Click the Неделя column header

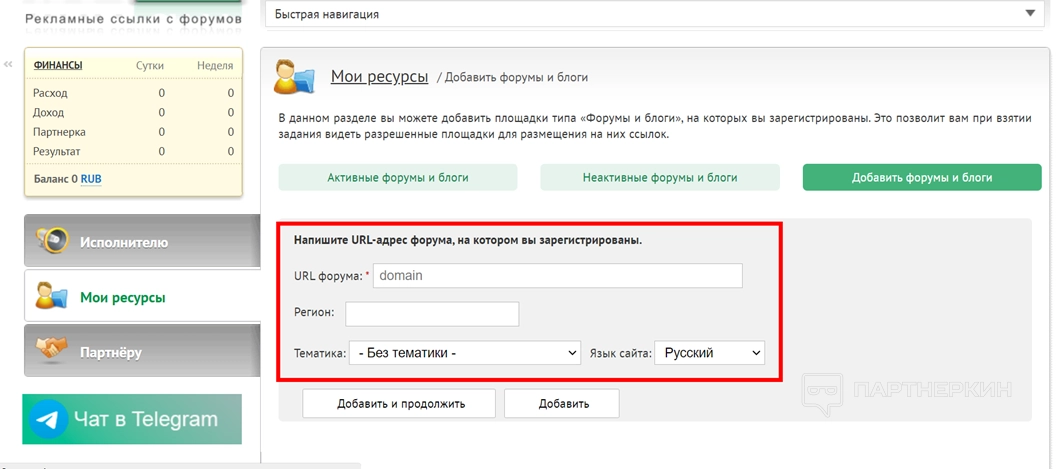pos(215,66)
